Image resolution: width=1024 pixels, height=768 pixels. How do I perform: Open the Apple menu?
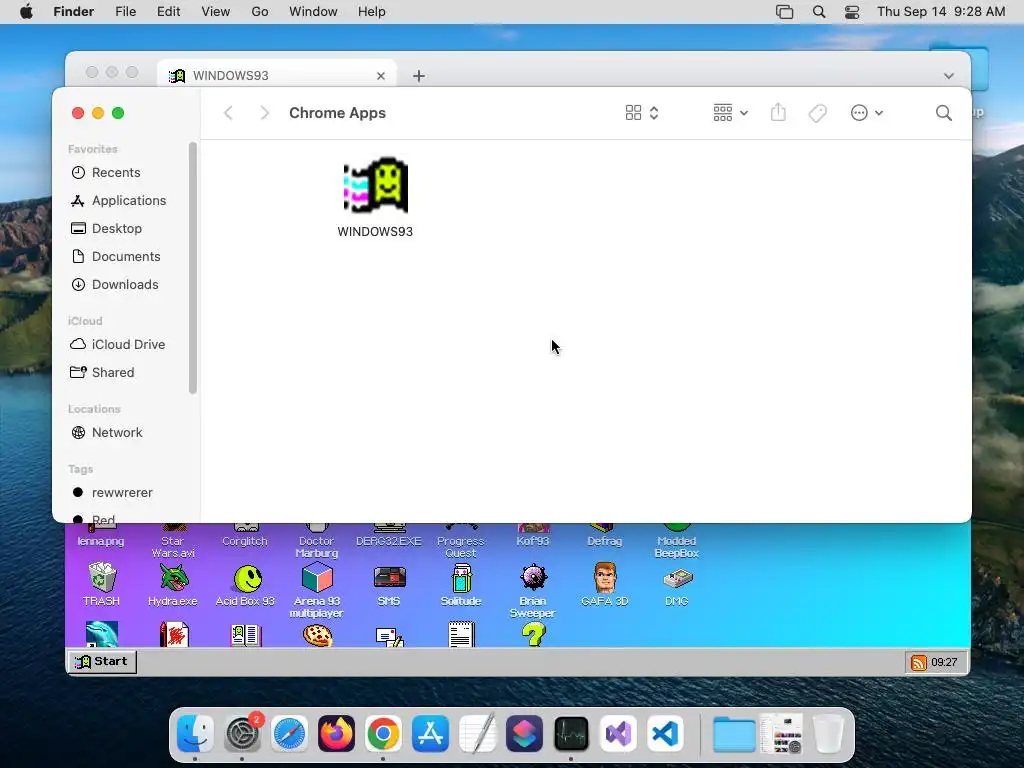[26, 12]
